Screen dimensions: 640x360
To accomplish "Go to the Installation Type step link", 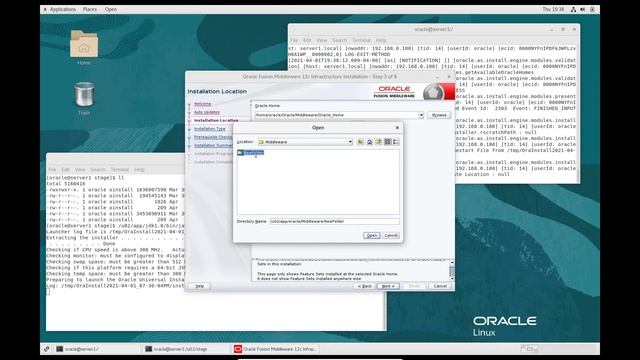I will (209, 129).
